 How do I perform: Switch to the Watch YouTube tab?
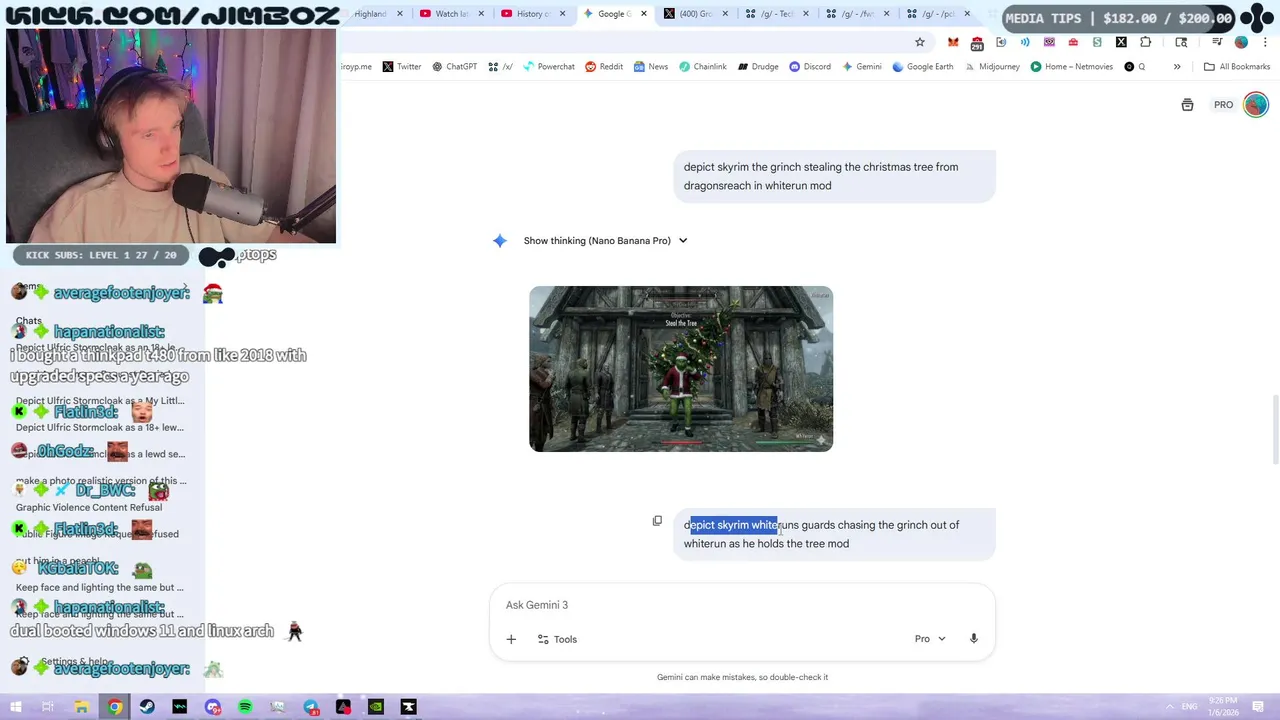point(452,14)
